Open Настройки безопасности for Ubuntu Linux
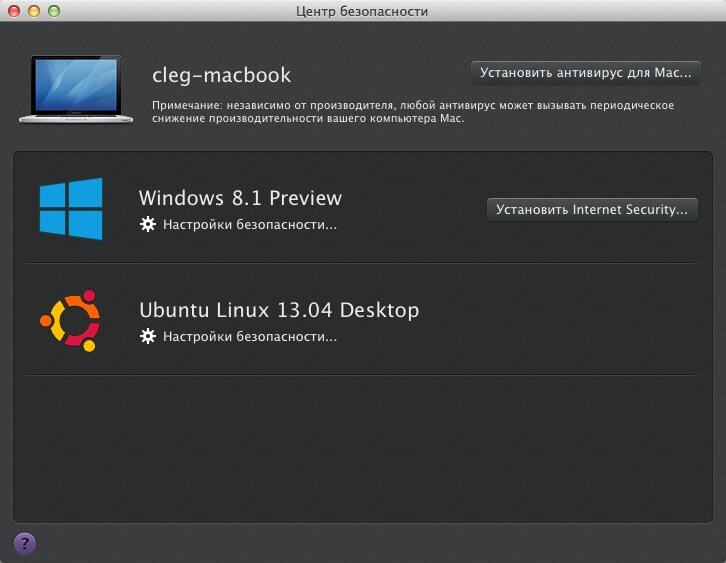 pyautogui.click(x=250, y=337)
